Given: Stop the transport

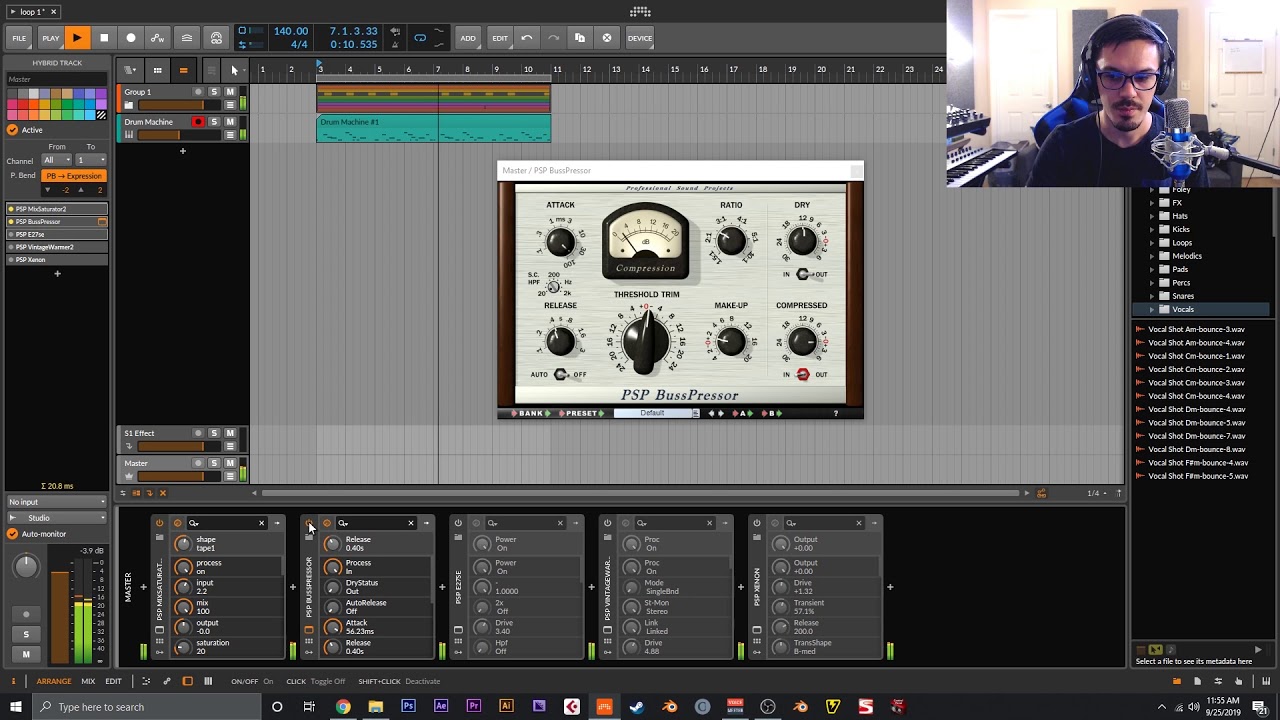Looking at the screenshot, I should coord(104,38).
